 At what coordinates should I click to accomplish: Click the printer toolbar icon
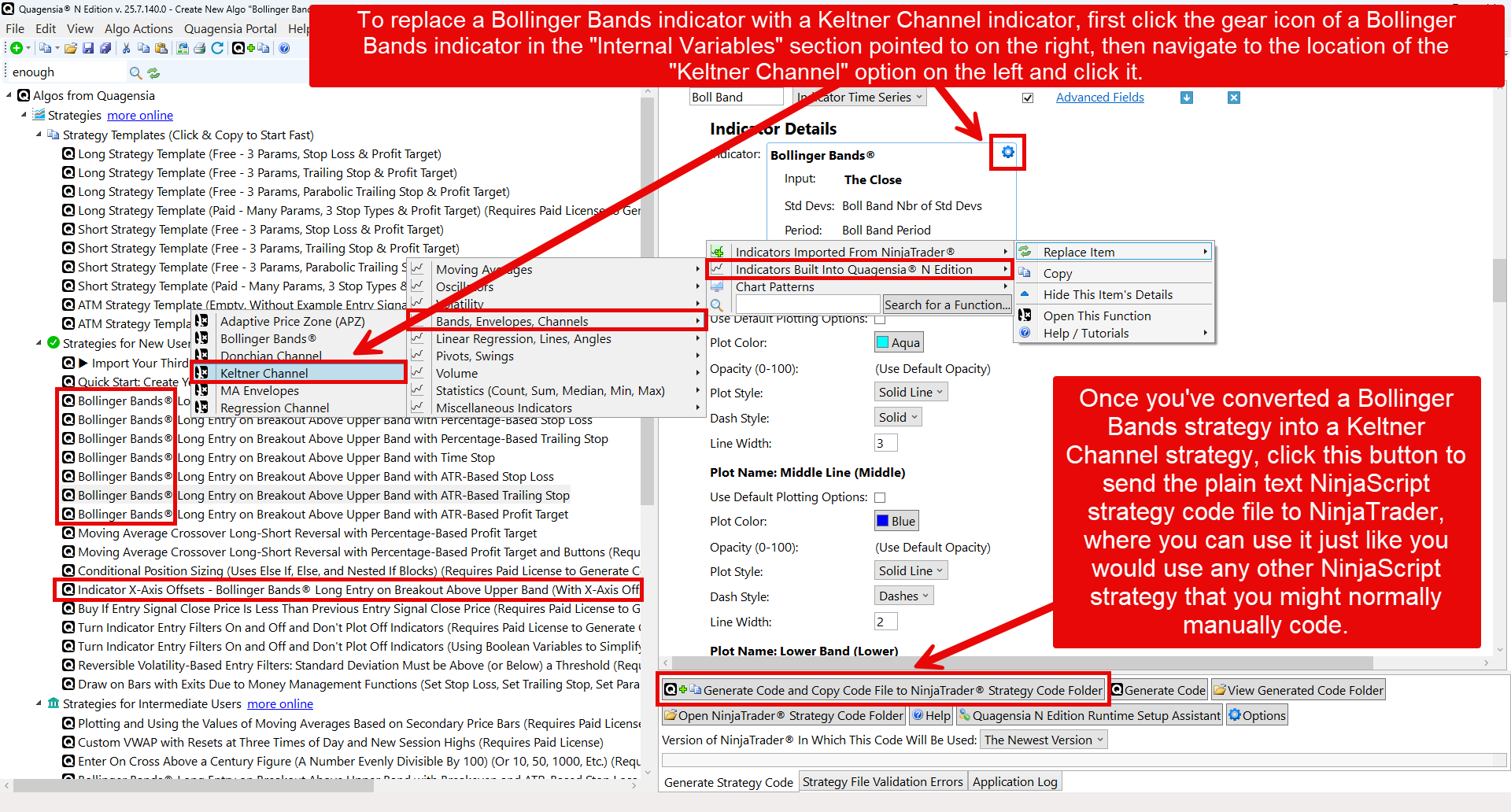[x=200, y=48]
